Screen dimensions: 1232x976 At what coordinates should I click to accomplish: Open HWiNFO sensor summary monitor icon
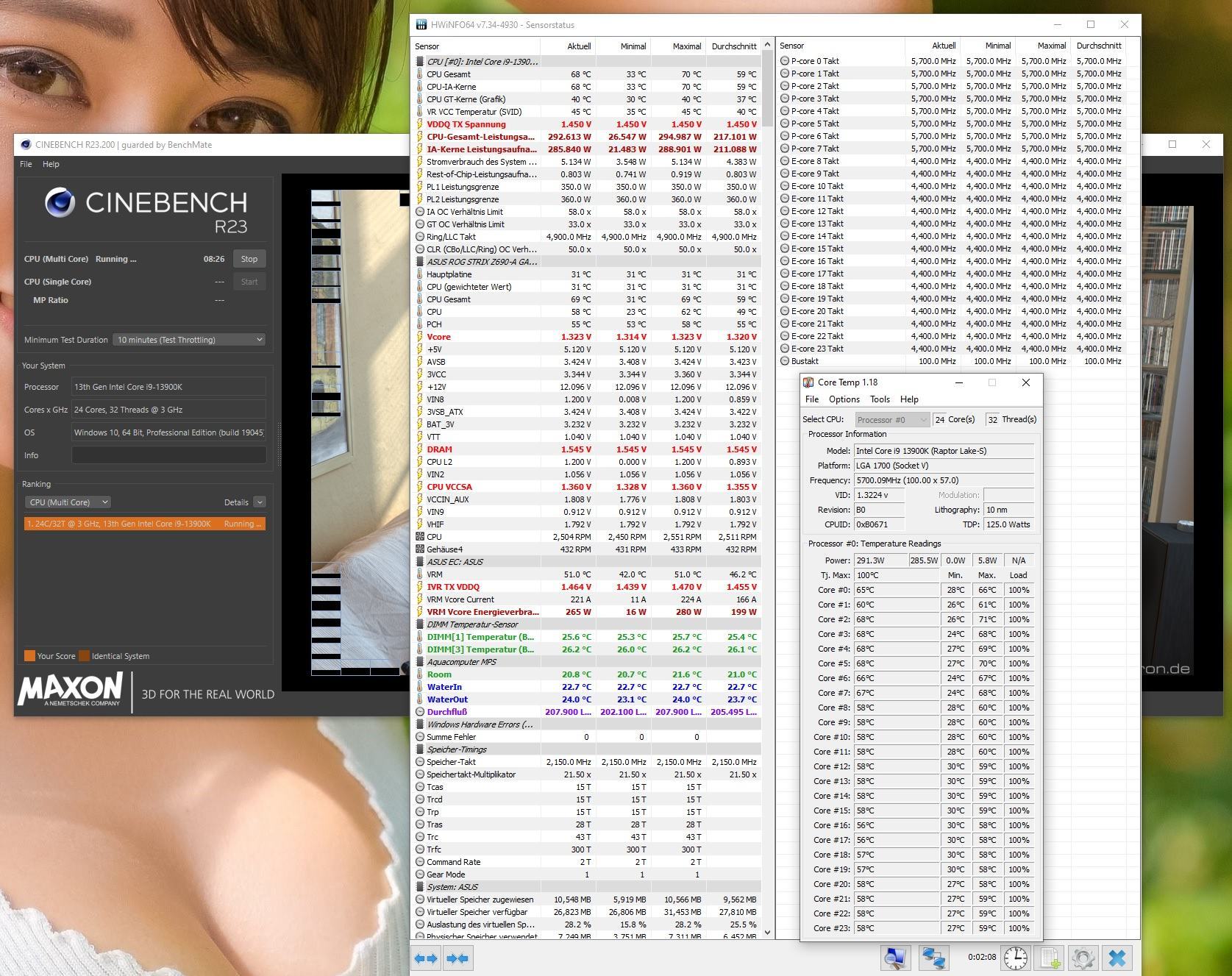pos(895,958)
